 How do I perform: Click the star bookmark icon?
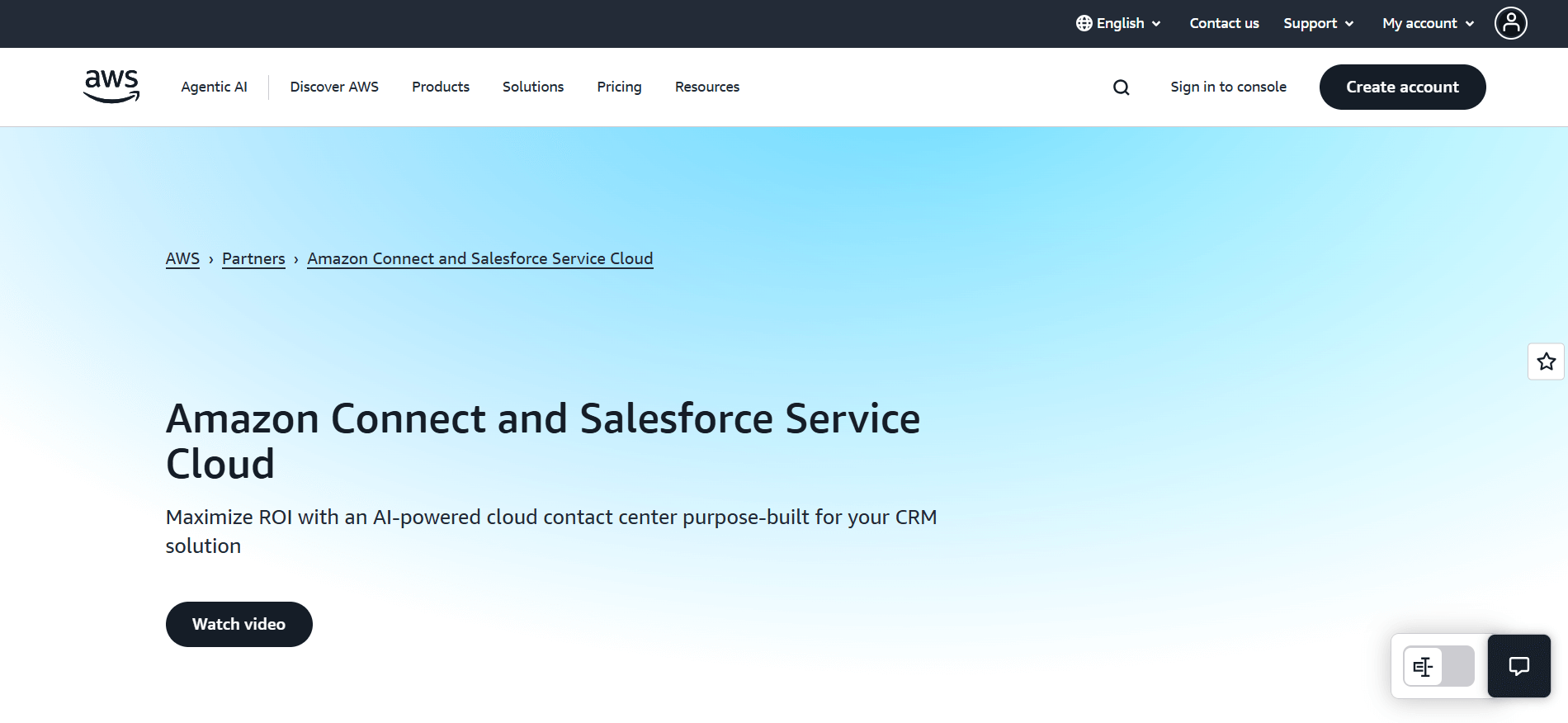click(x=1546, y=361)
